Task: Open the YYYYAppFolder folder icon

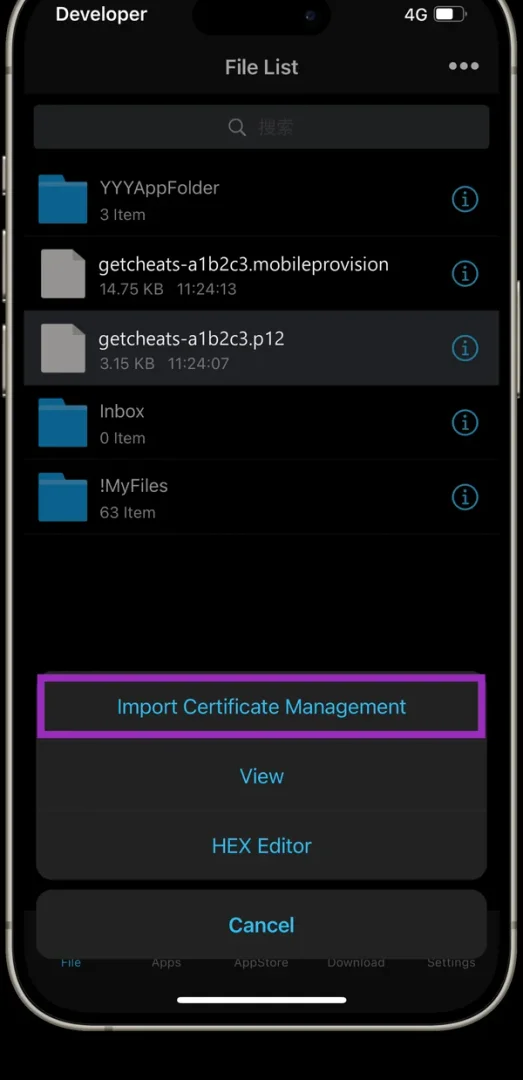Action: click(x=63, y=199)
